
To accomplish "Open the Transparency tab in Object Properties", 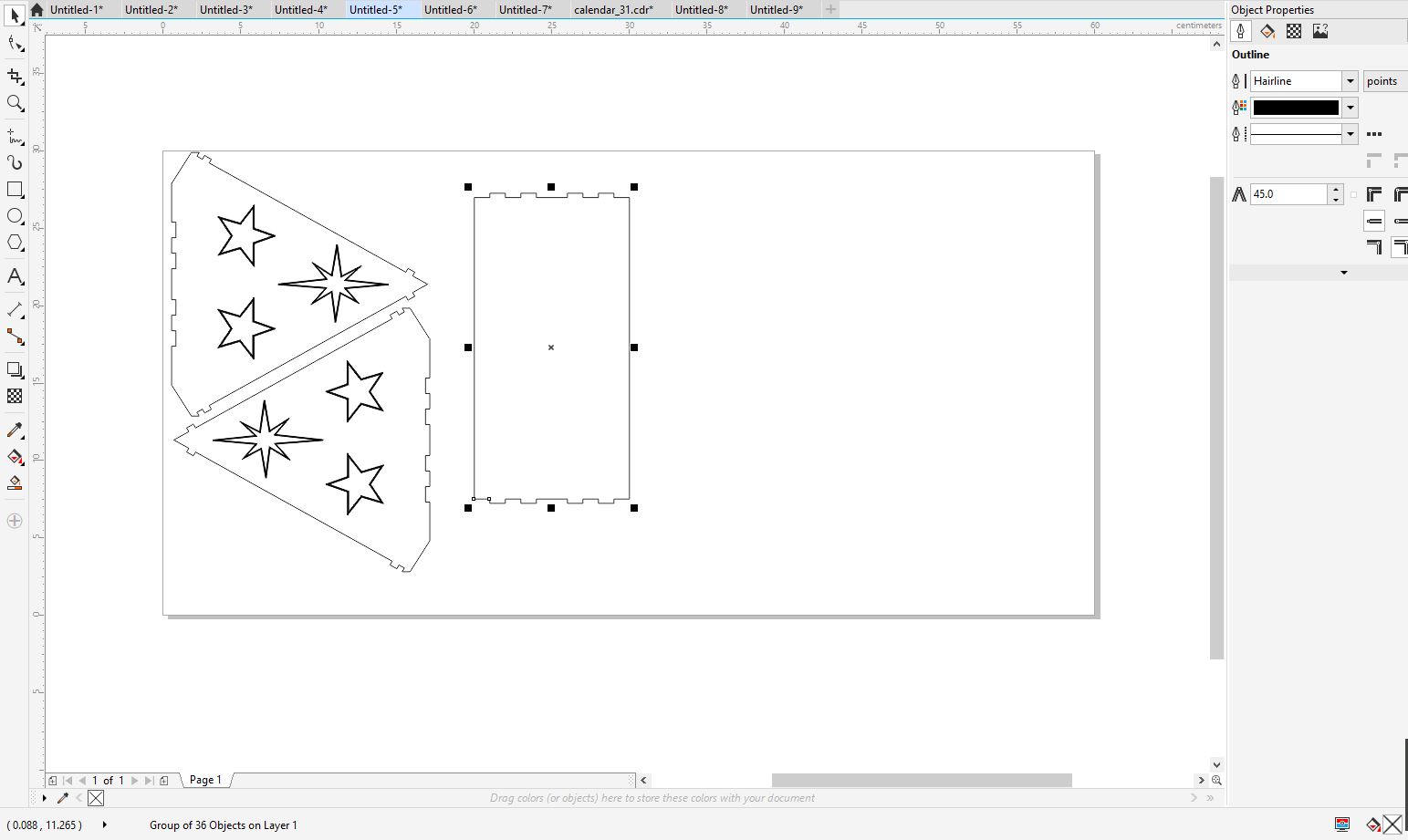I will (x=1294, y=31).
